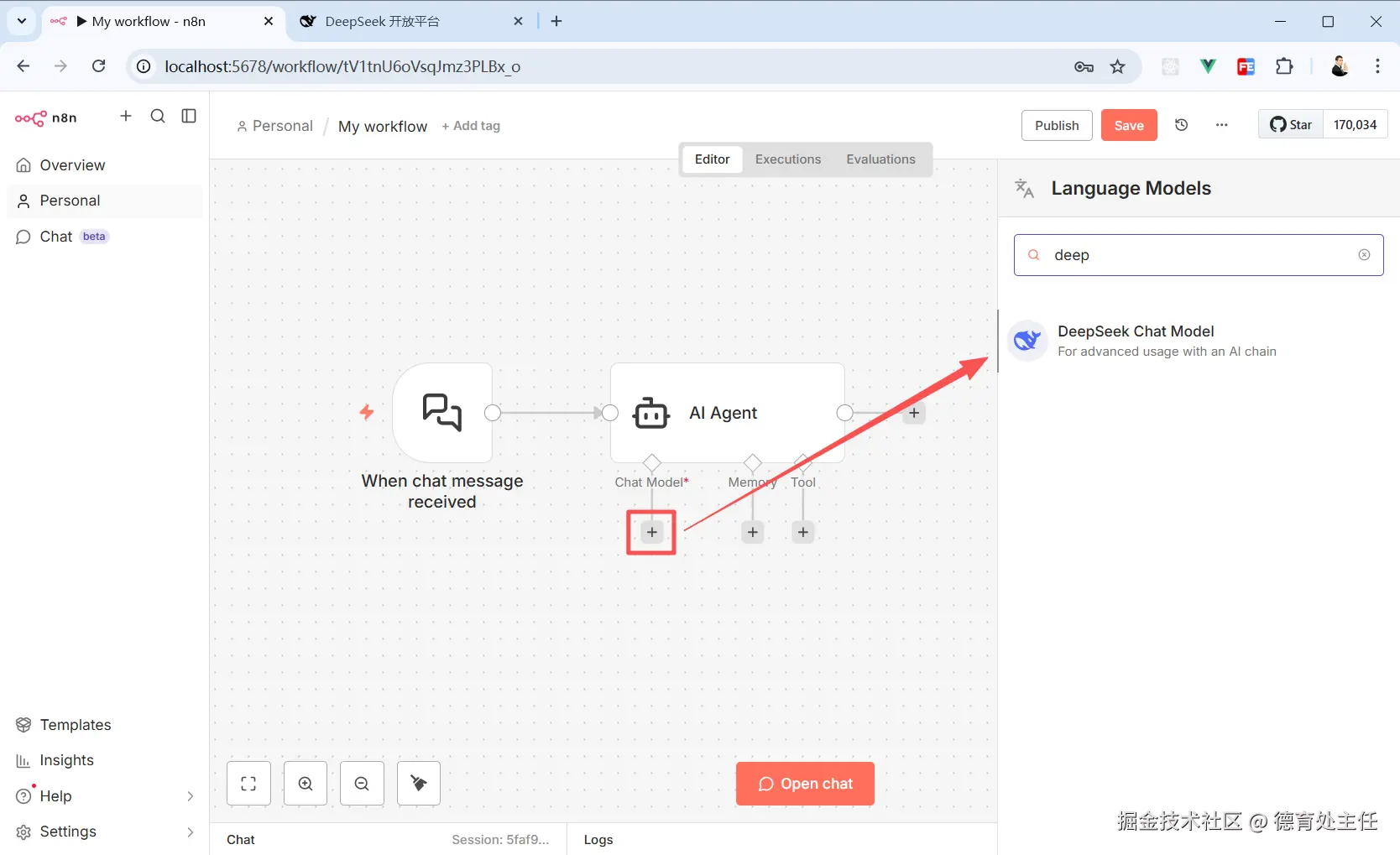Open the Chat panel tab at bottom
Viewport: 1400px width, 855px height.
241,840
